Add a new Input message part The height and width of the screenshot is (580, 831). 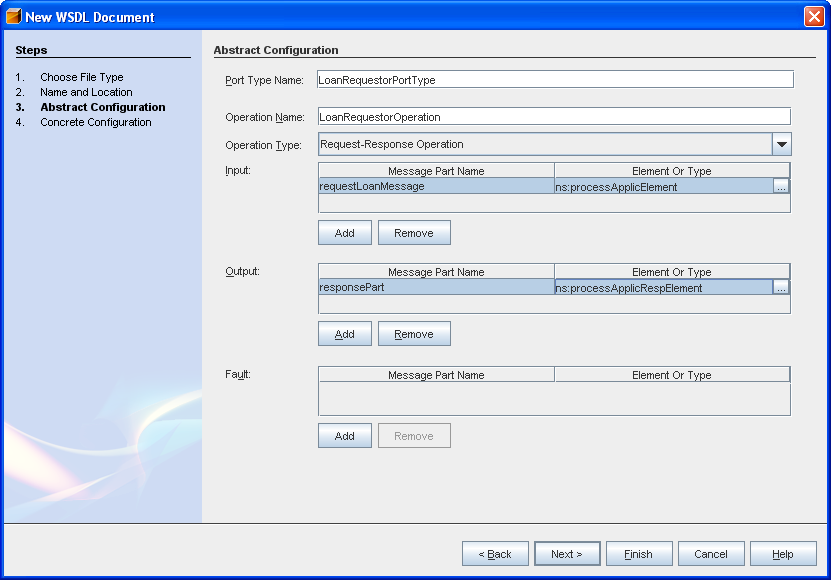point(344,233)
